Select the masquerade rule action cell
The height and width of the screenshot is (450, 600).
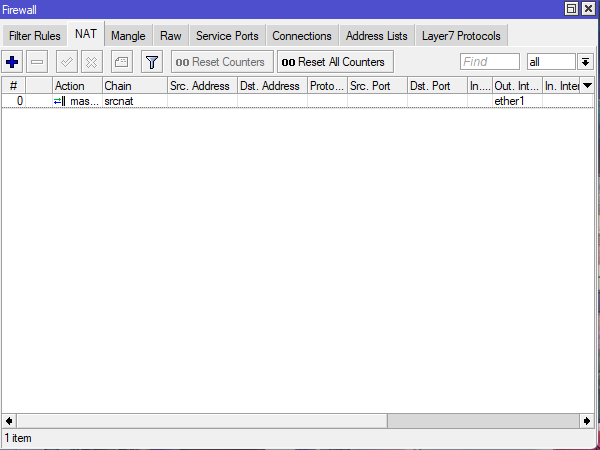(x=77, y=101)
